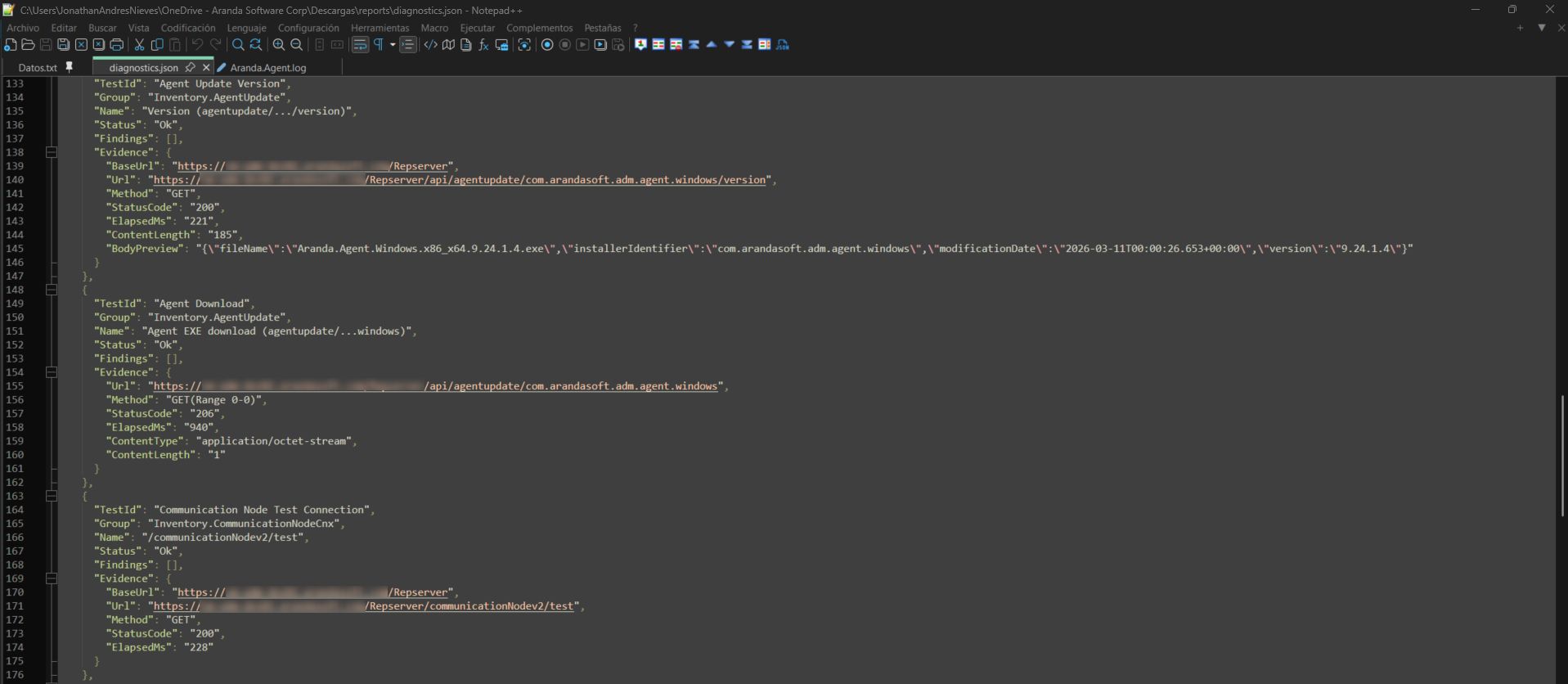Open the function list fx icon
This screenshot has height=684, width=1568.
pos(483,45)
